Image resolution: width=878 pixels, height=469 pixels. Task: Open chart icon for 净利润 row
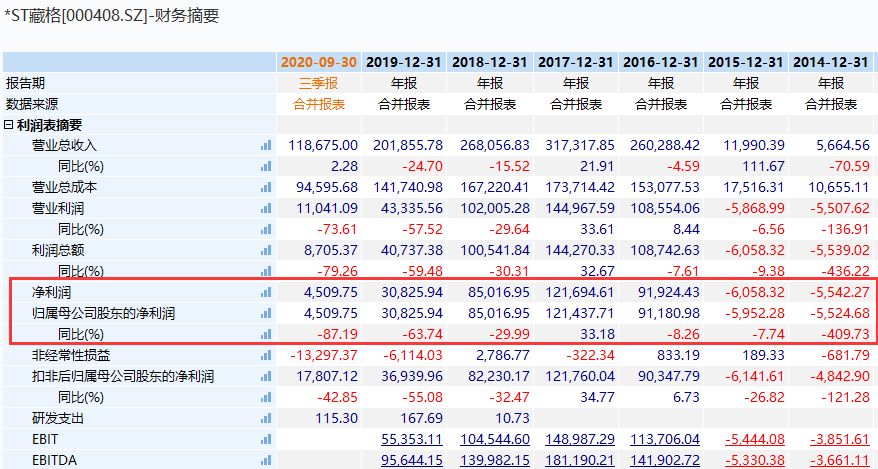[x=266, y=292]
